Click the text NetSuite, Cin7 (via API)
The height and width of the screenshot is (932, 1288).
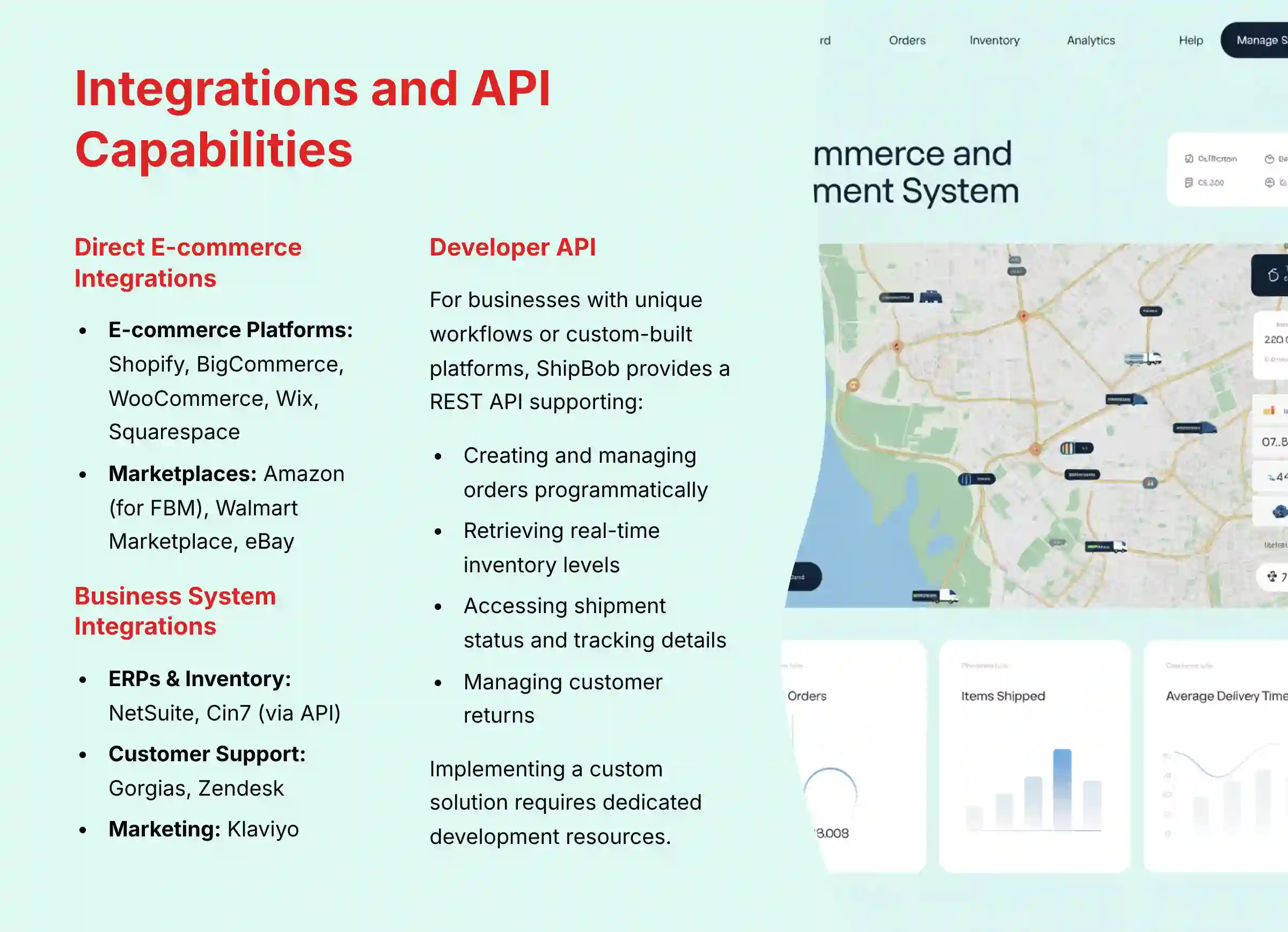tap(225, 713)
